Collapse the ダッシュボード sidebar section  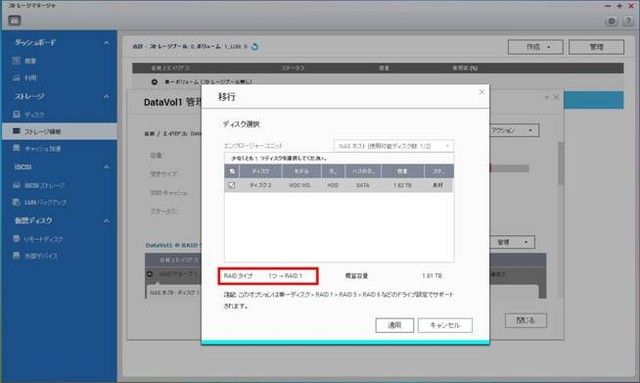click(x=106, y=43)
